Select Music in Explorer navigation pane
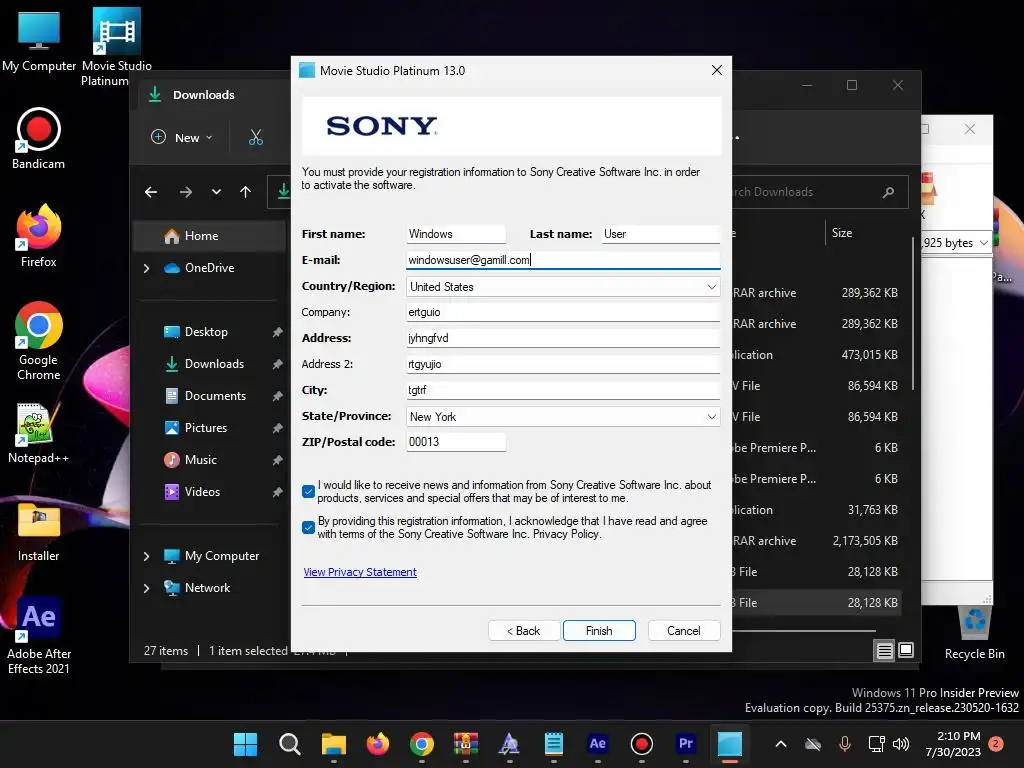This screenshot has width=1024, height=768. click(x=209, y=460)
